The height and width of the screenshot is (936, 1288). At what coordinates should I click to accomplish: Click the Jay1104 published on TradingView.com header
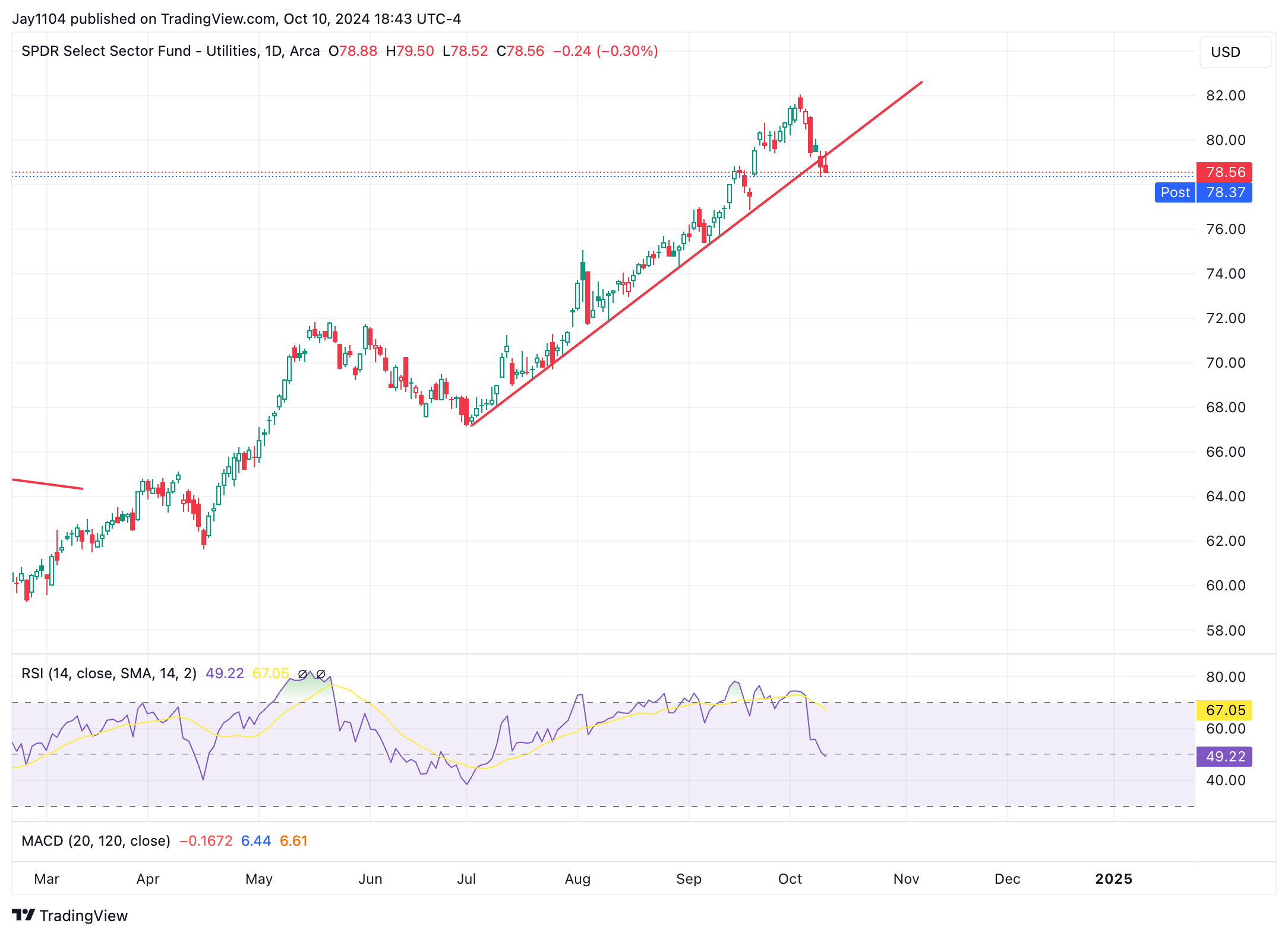[236, 19]
